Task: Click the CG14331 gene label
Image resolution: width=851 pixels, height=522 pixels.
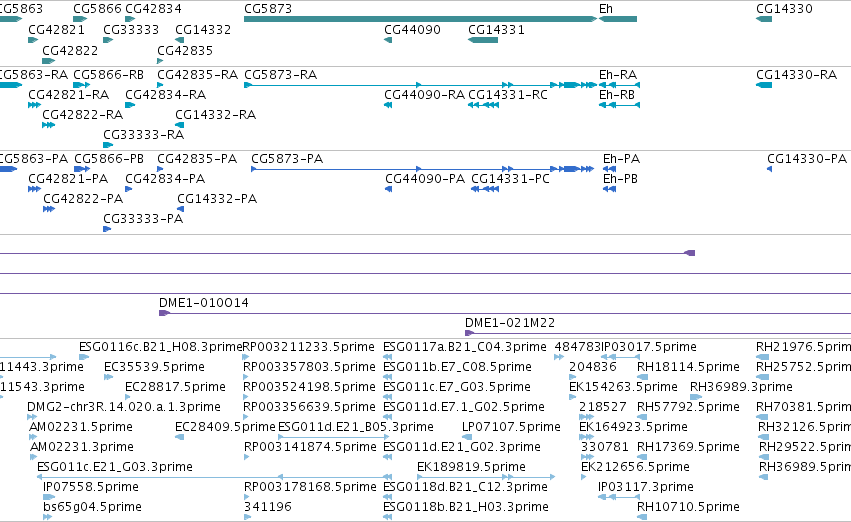Action: (x=497, y=30)
